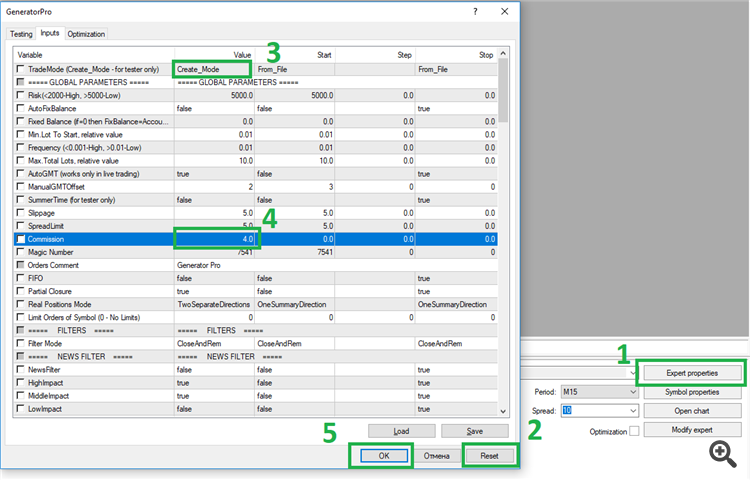The width and height of the screenshot is (750, 480).
Task: Toggle the Real Positions Mode checkbox
Action: pos(21,304)
